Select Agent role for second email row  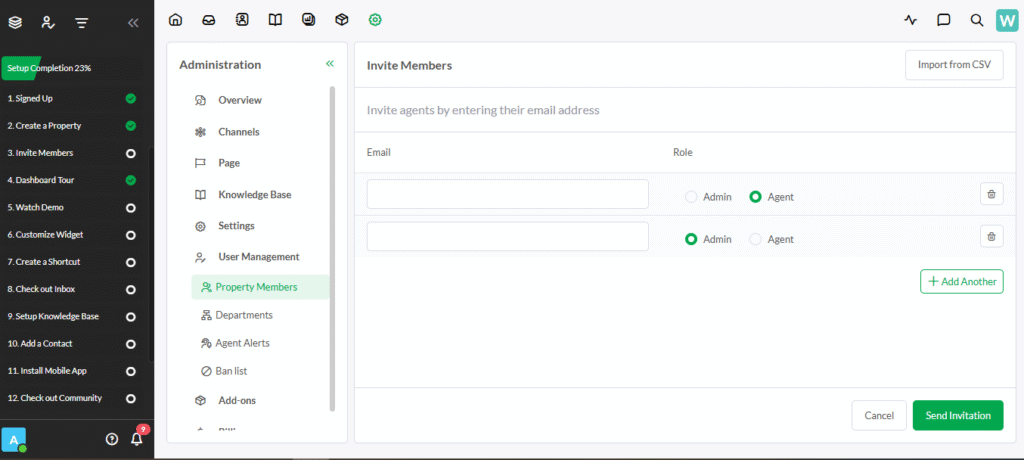click(756, 239)
